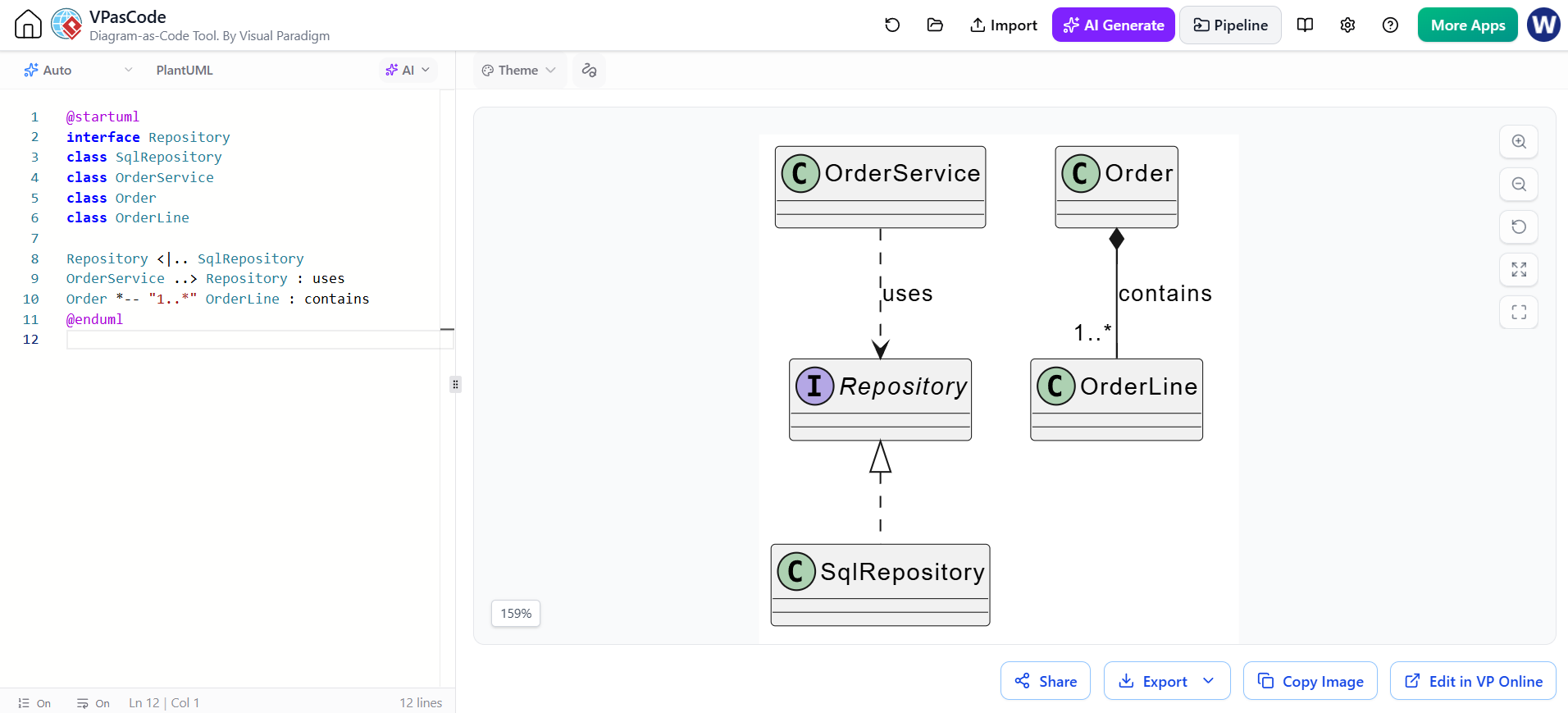
Task: Open the Theme dropdown
Action: pos(519,71)
